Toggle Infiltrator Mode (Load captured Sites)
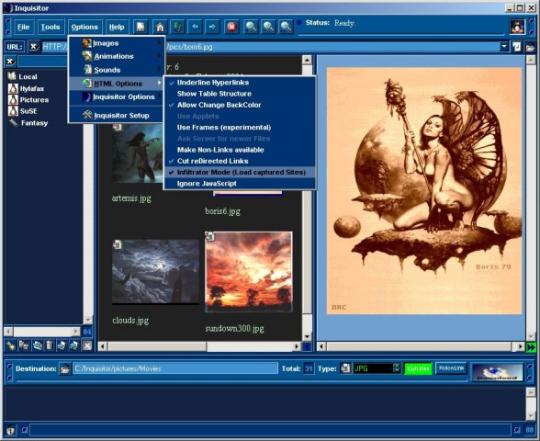 (240, 172)
